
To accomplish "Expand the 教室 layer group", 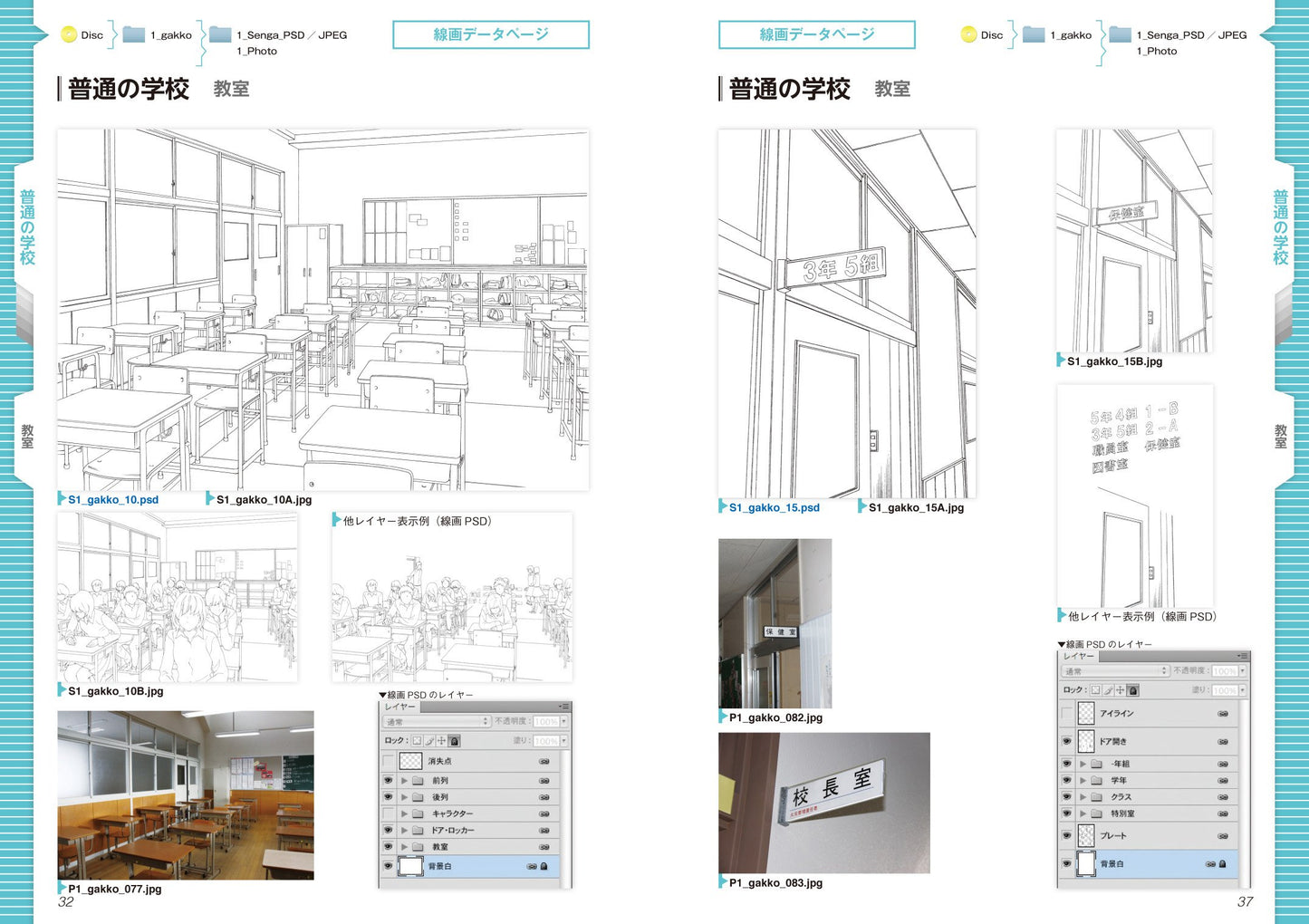I will pos(404,847).
